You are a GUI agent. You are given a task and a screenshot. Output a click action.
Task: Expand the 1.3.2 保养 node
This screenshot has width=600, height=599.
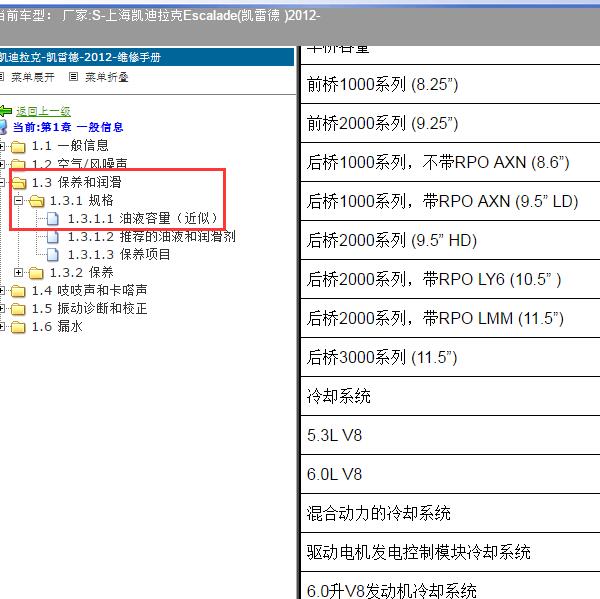point(18,272)
